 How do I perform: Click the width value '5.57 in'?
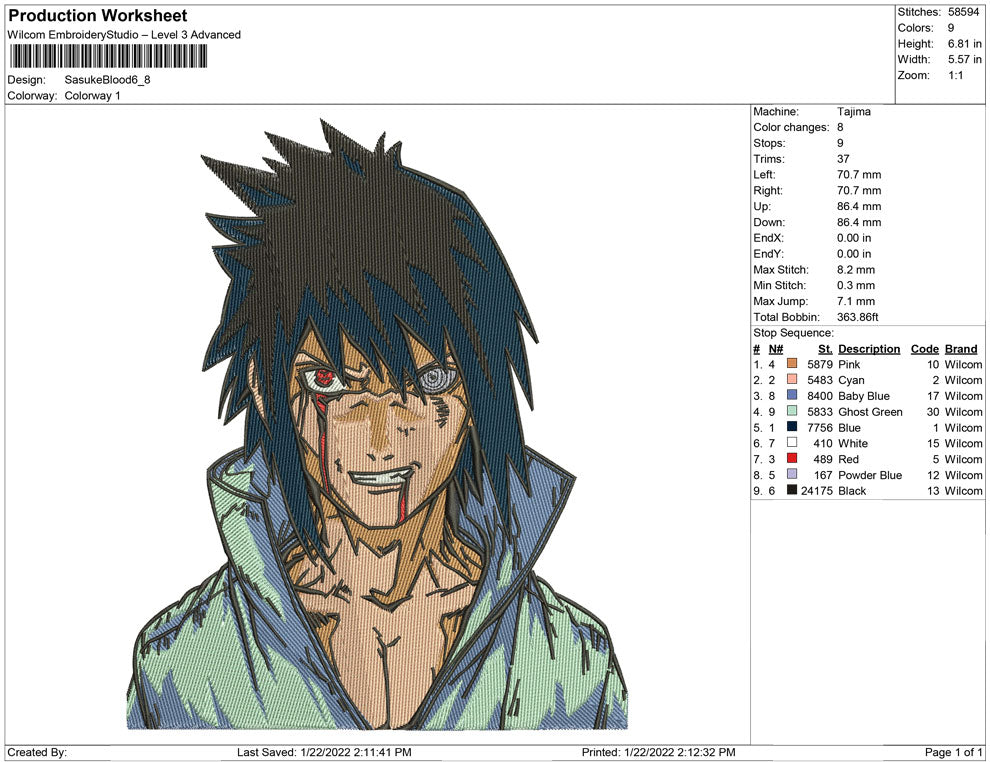(964, 59)
